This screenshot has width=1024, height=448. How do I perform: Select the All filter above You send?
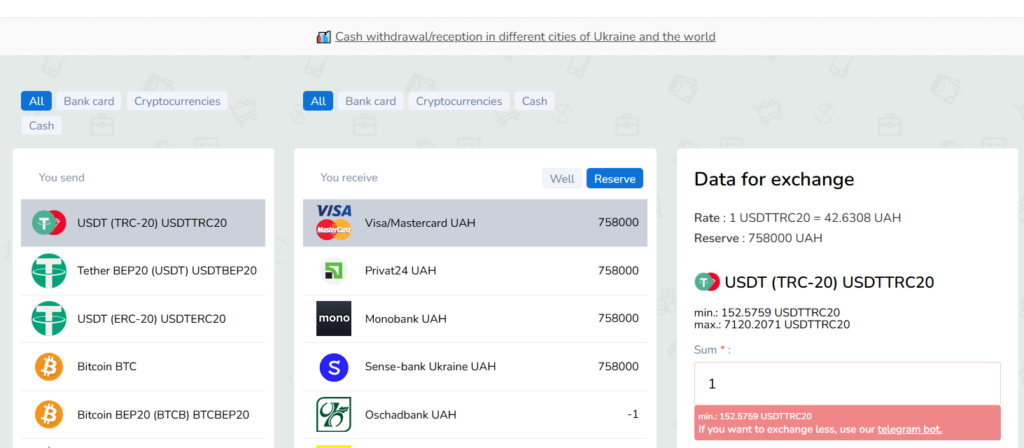pyautogui.click(x=37, y=101)
